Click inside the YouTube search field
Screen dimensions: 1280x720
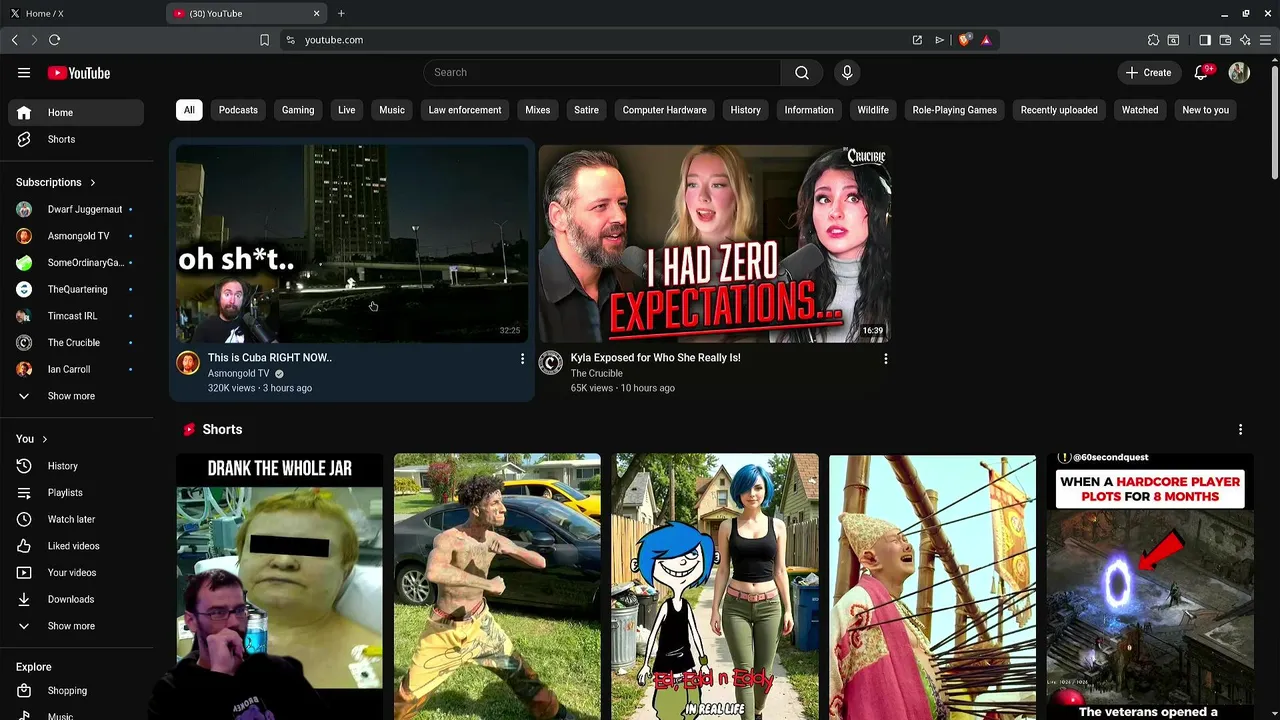[603, 72]
